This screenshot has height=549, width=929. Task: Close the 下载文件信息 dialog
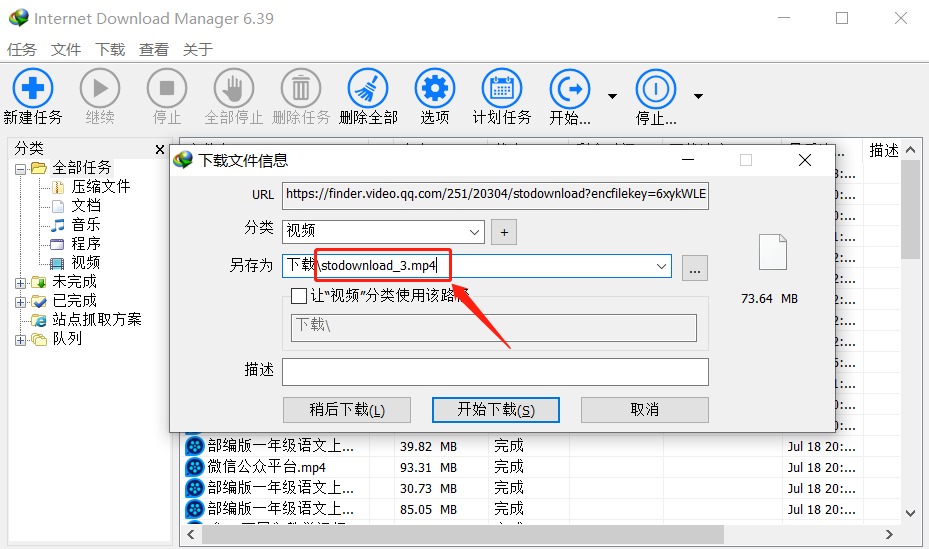click(805, 160)
